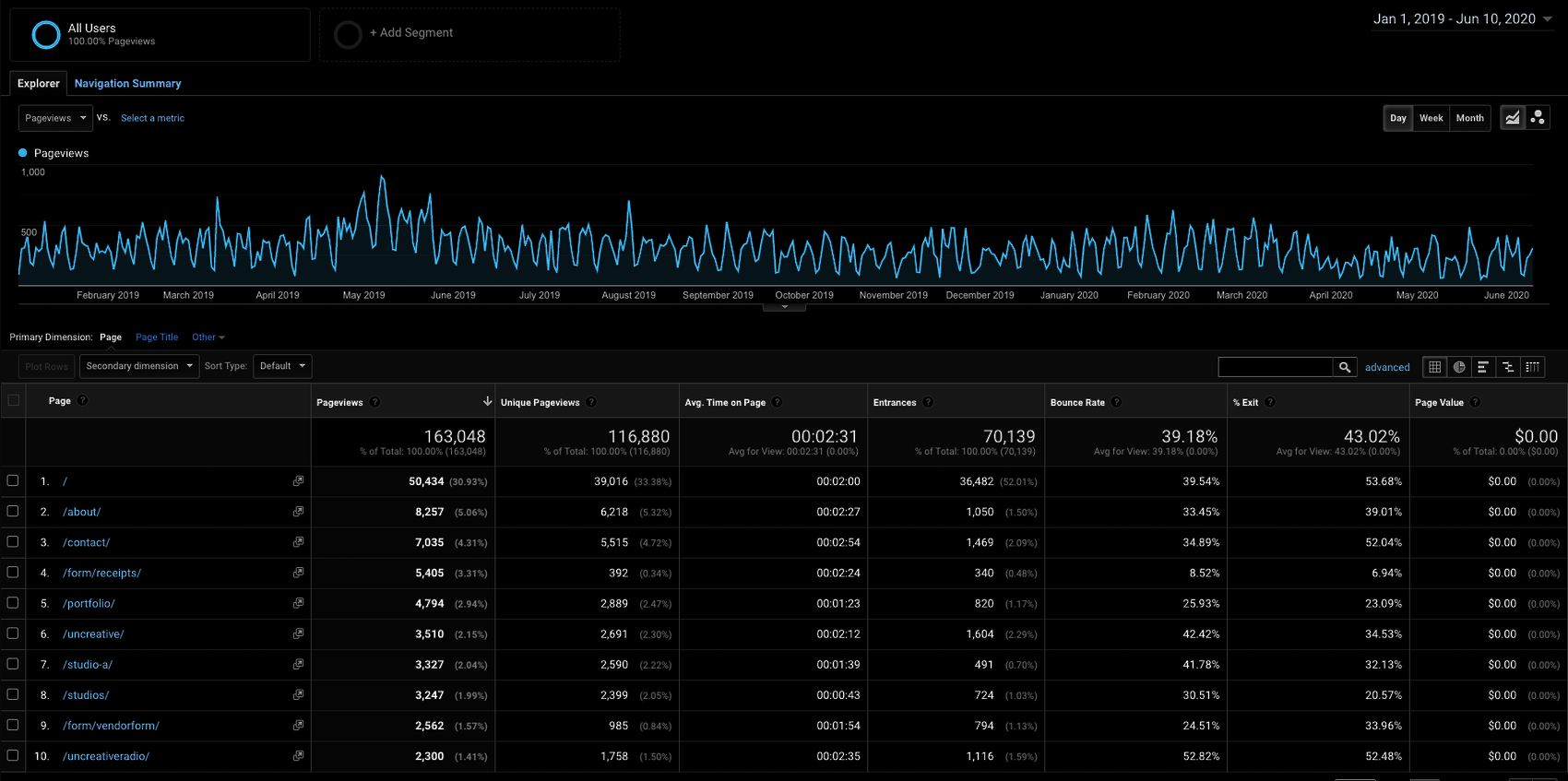This screenshot has height=781, width=1568.
Task: Click the Pageviews legend blue dot
Action: coord(23,153)
